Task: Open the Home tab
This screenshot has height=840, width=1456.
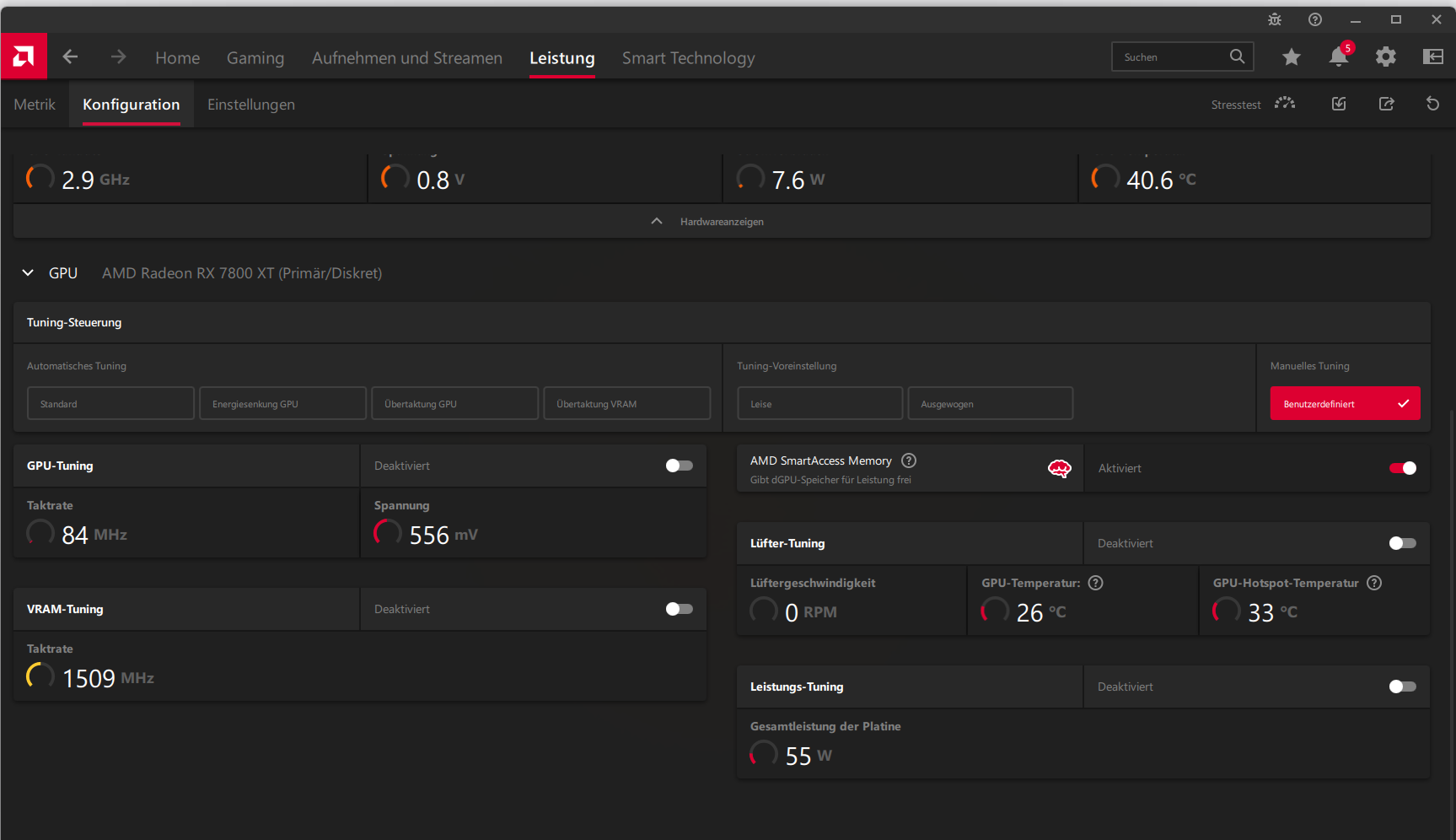Action: (x=178, y=57)
